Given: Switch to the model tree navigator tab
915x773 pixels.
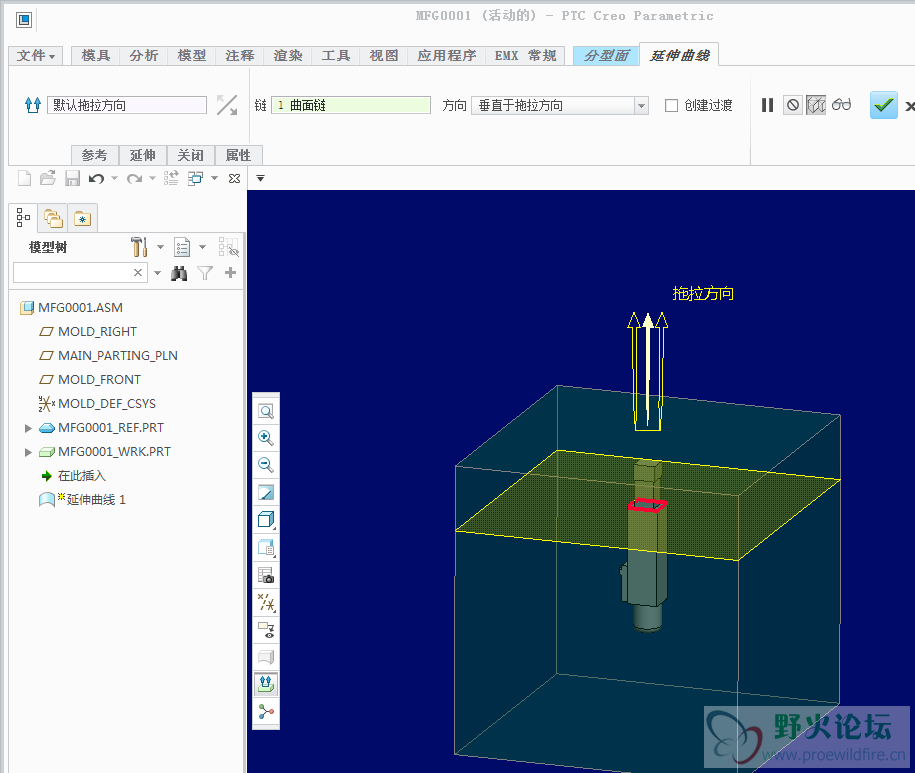Looking at the screenshot, I should 23,218.
